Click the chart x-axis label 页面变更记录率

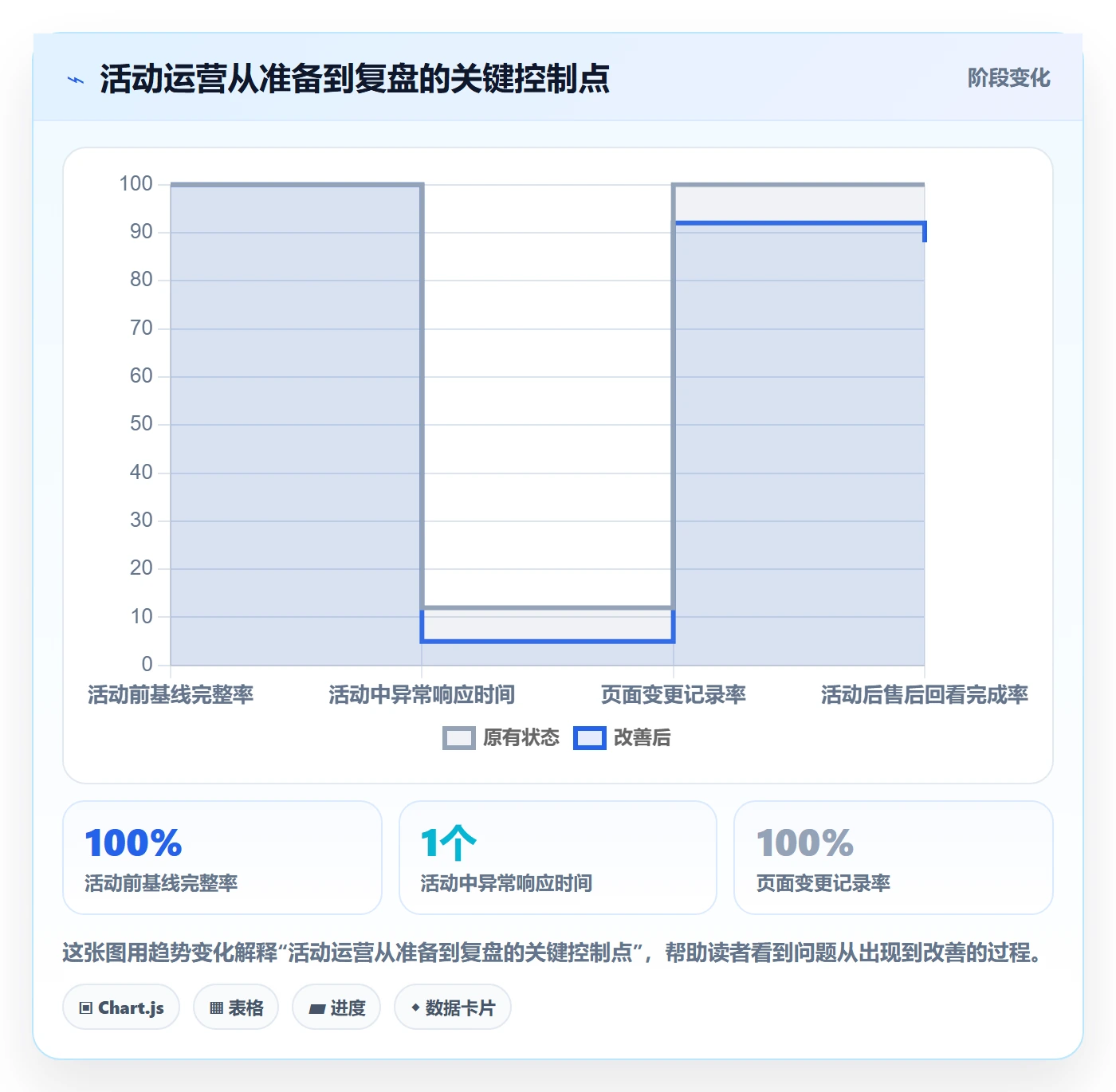(674, 695)
